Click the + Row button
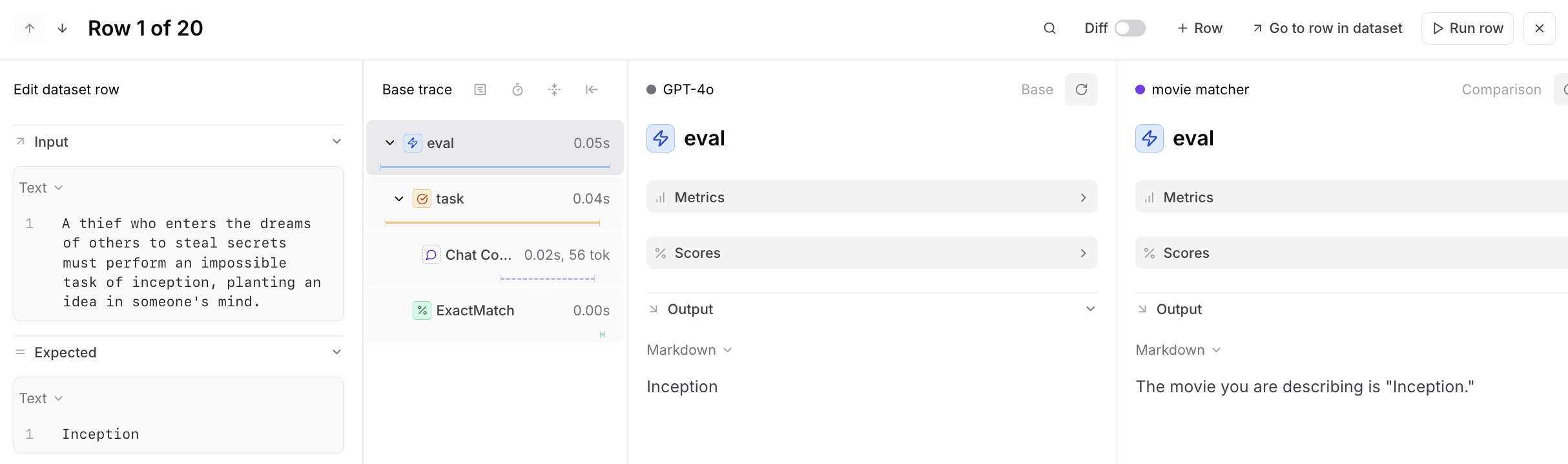The width and height of the screenshot is (1568, 464). [x=1200, y=28]
